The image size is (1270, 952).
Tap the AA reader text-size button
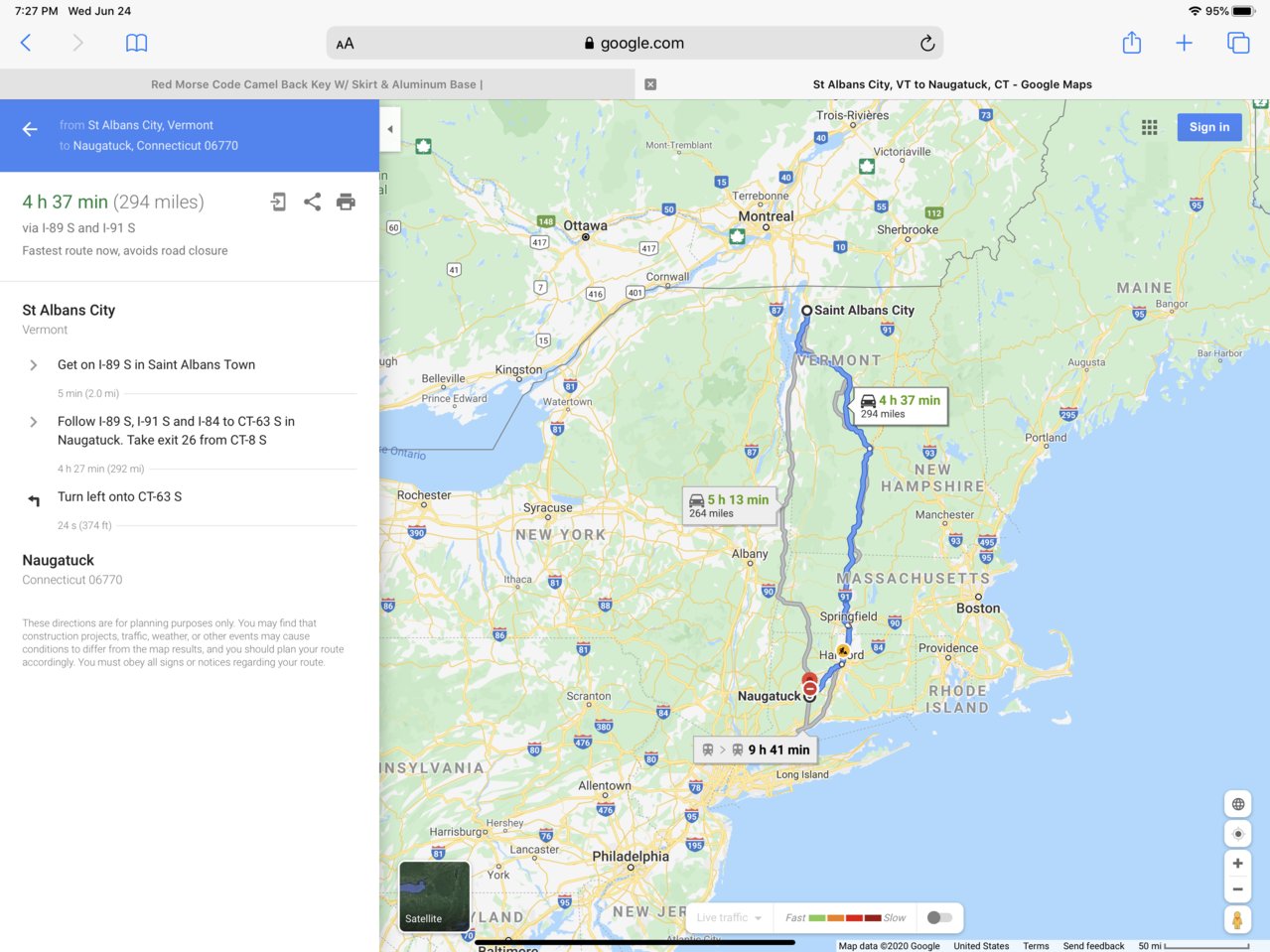(345, 44)
